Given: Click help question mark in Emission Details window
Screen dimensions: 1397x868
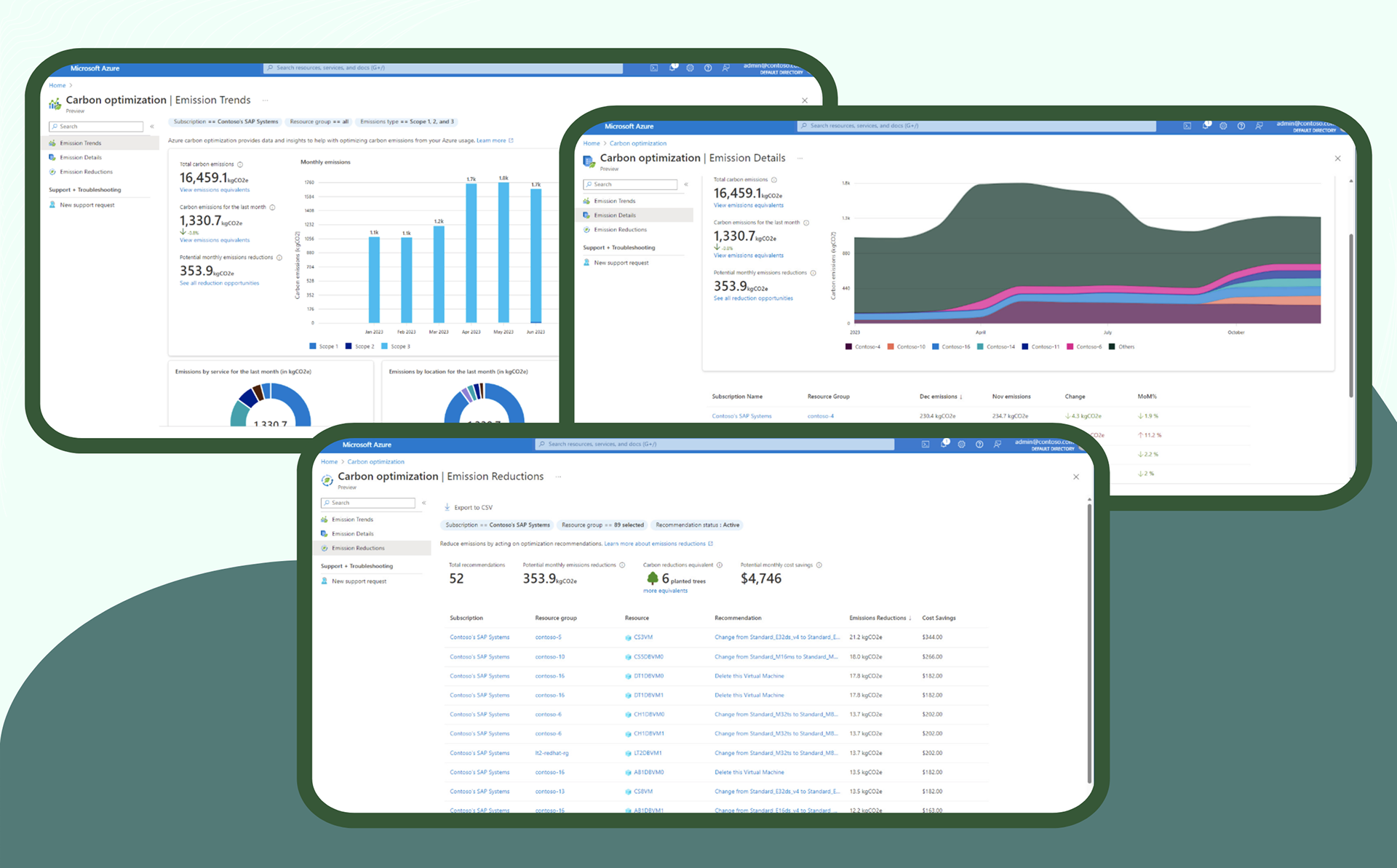Looking at the screenshot, I should [x=1241, y=126].
